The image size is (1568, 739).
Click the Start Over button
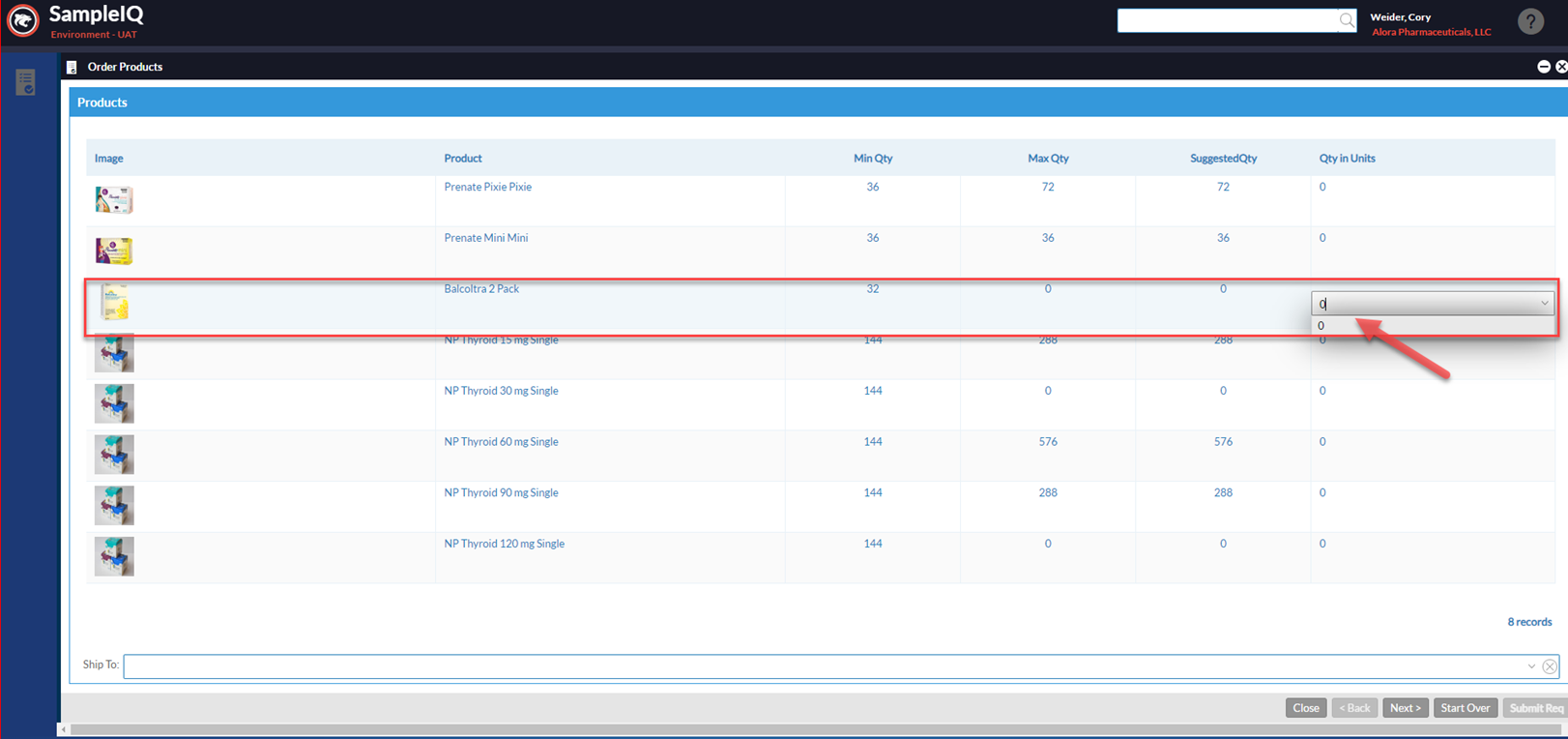[x=1466, y=708]
